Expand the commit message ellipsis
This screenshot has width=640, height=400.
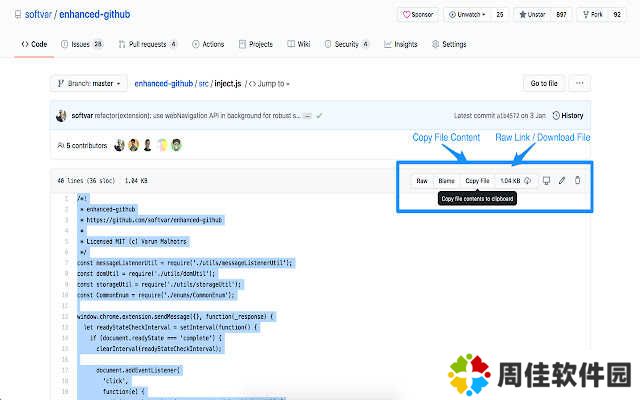click(x=307, y=115)
